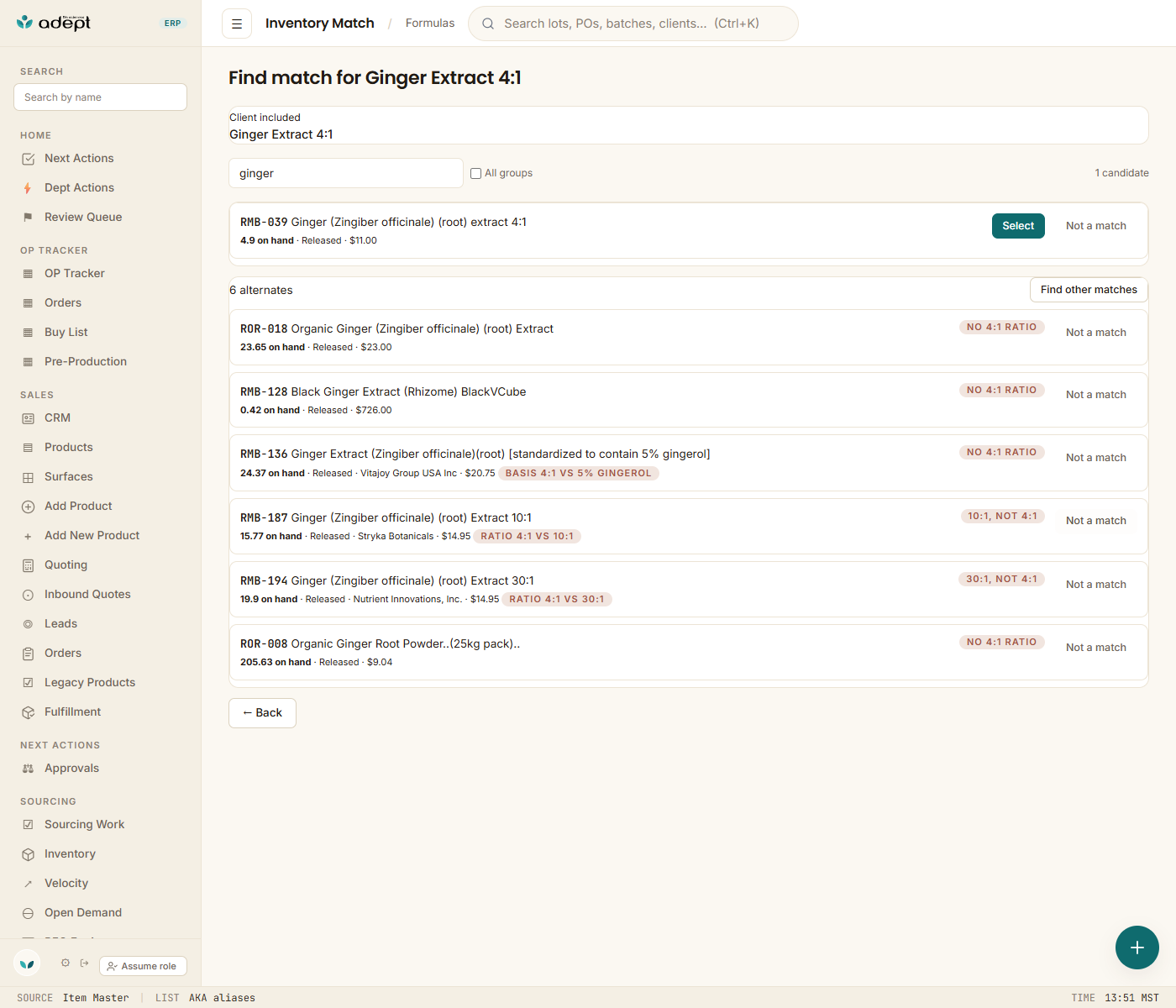Click the logout arrow icon
The width and height of the screenshot is (1176, 1008).
[x=84, y=963]
